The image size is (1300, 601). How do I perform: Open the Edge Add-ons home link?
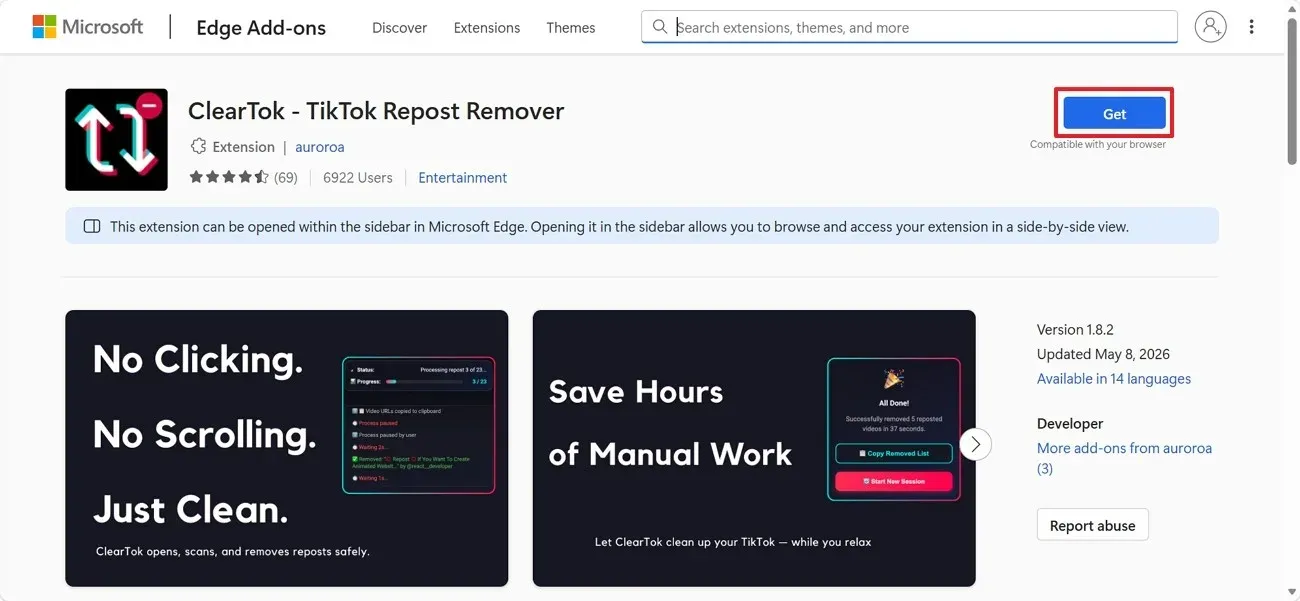(x=261, y=28)
